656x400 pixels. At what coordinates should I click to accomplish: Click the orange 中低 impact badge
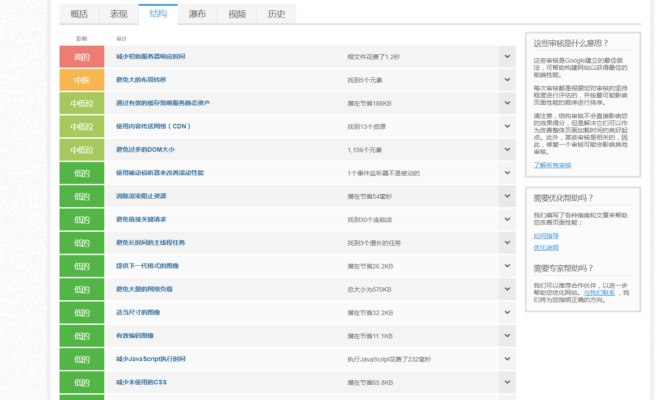[81, 80]
